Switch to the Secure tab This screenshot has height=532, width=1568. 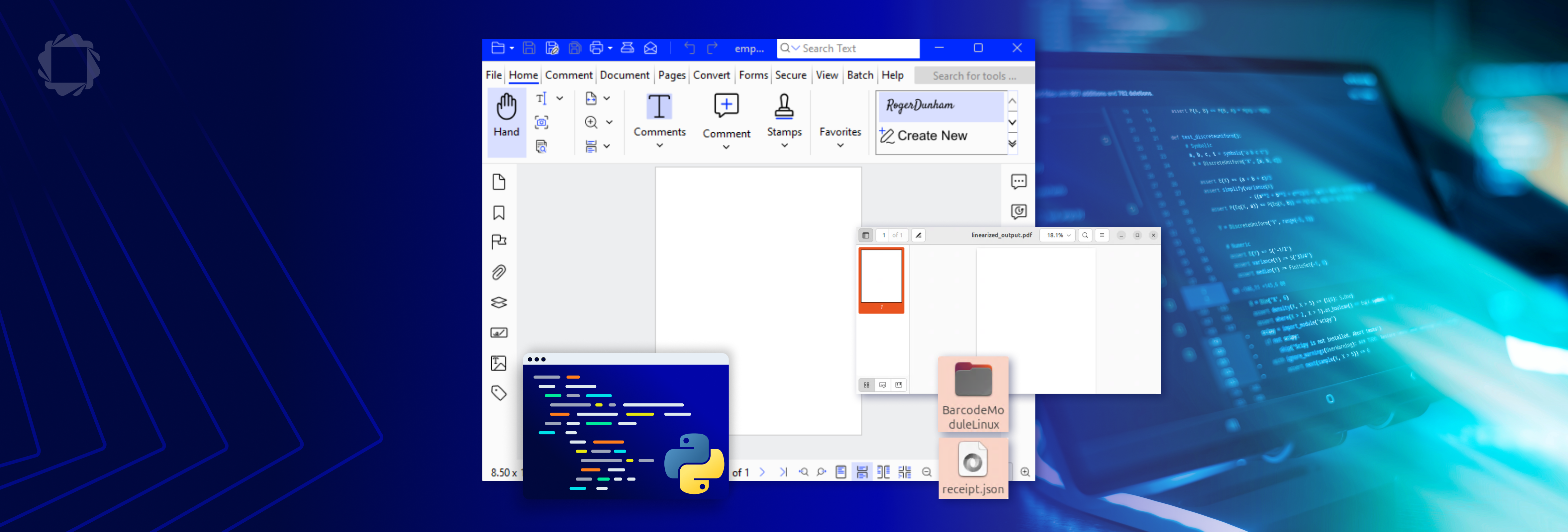[790, 75]
